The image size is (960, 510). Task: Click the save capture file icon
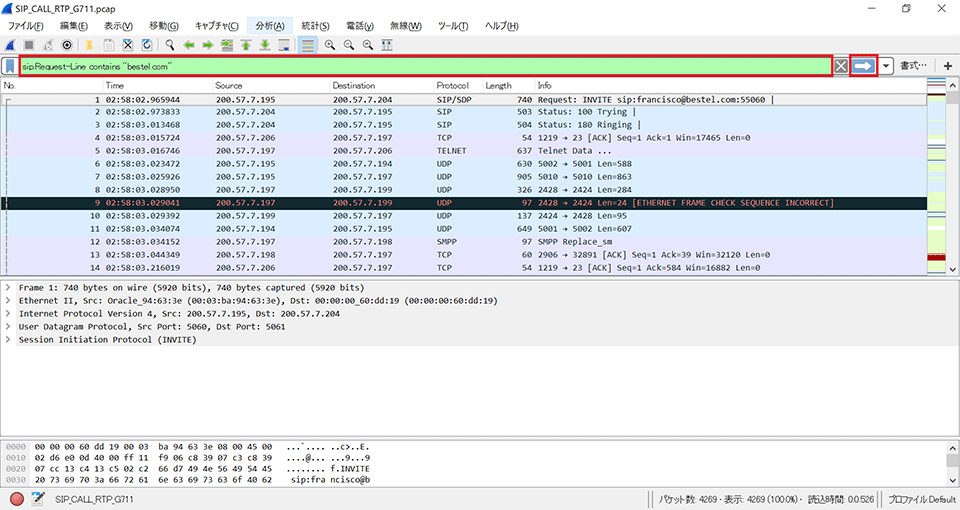click(108, 45)
